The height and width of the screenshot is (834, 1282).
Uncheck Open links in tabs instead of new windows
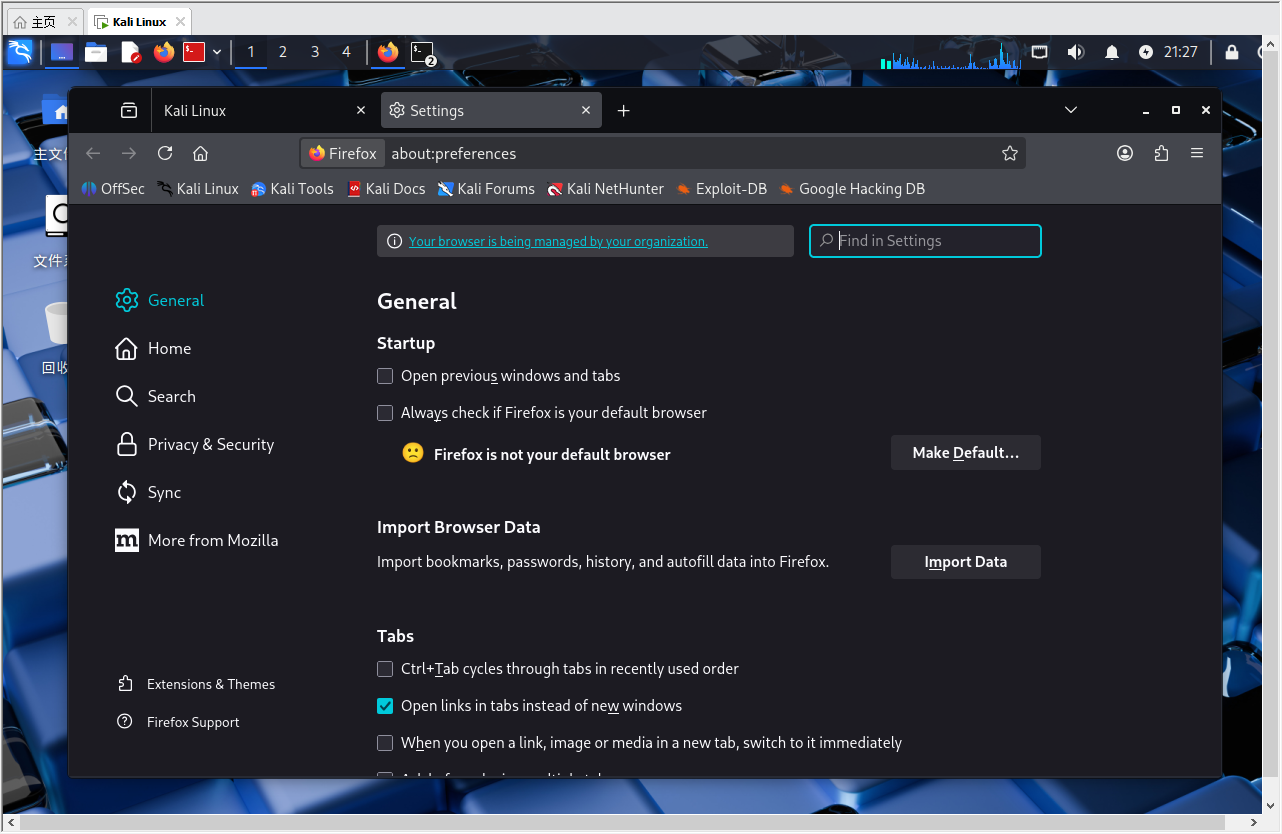(x=385, y=706)
